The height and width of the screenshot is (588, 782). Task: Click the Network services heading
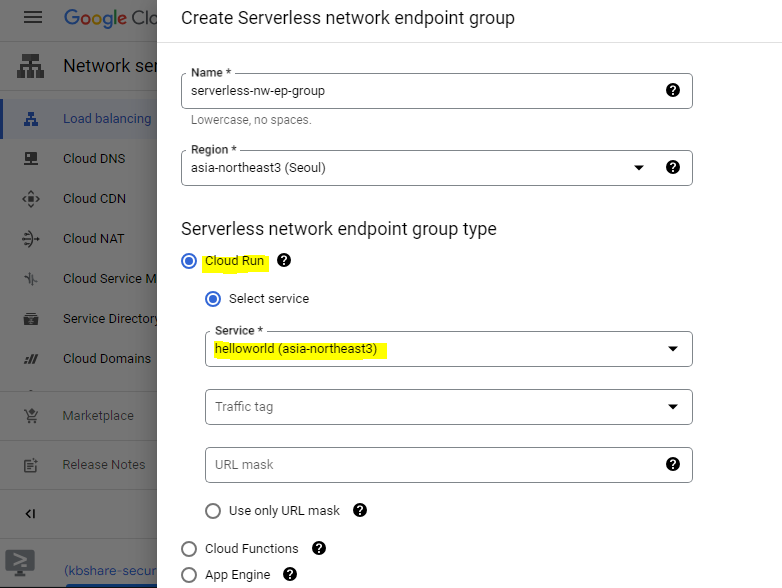coord(110,66)
